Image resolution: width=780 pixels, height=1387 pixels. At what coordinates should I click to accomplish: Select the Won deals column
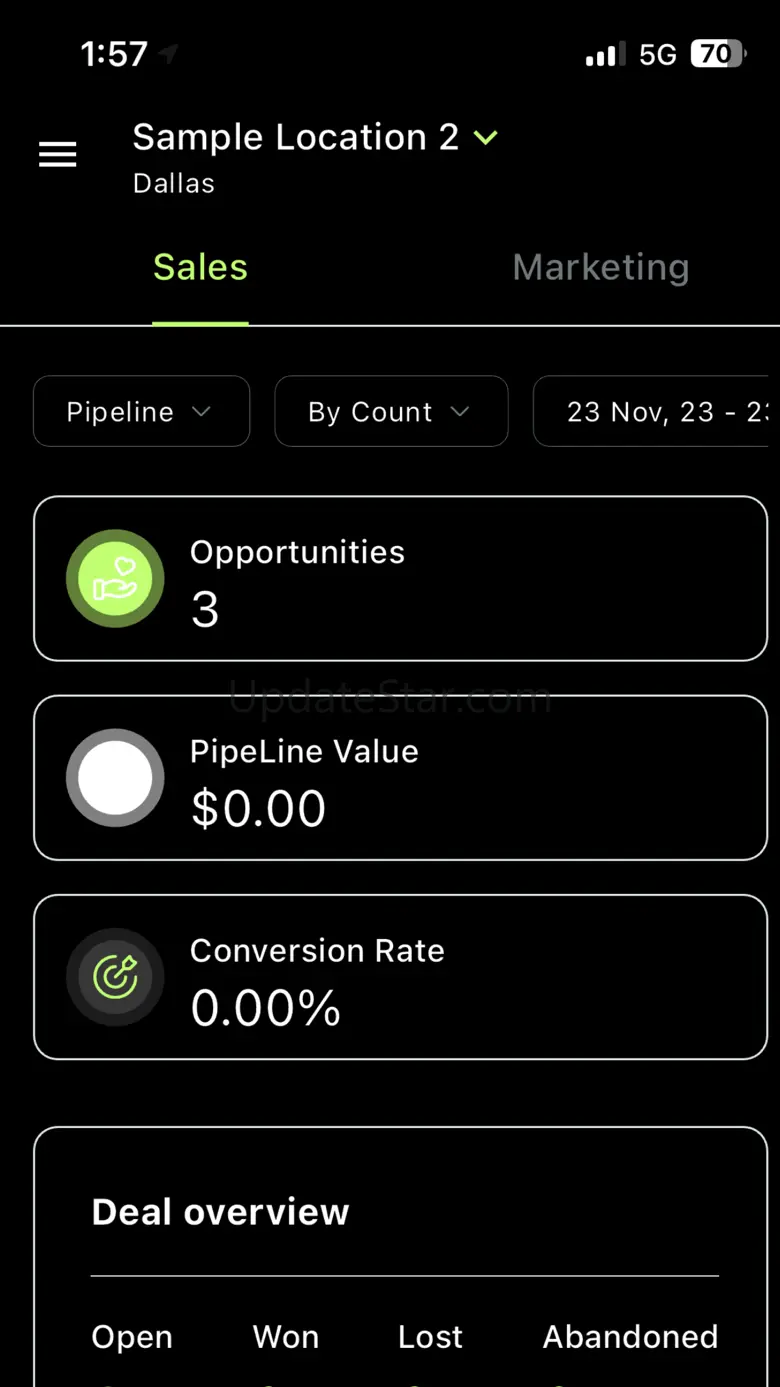click(x=286, y=1337)
